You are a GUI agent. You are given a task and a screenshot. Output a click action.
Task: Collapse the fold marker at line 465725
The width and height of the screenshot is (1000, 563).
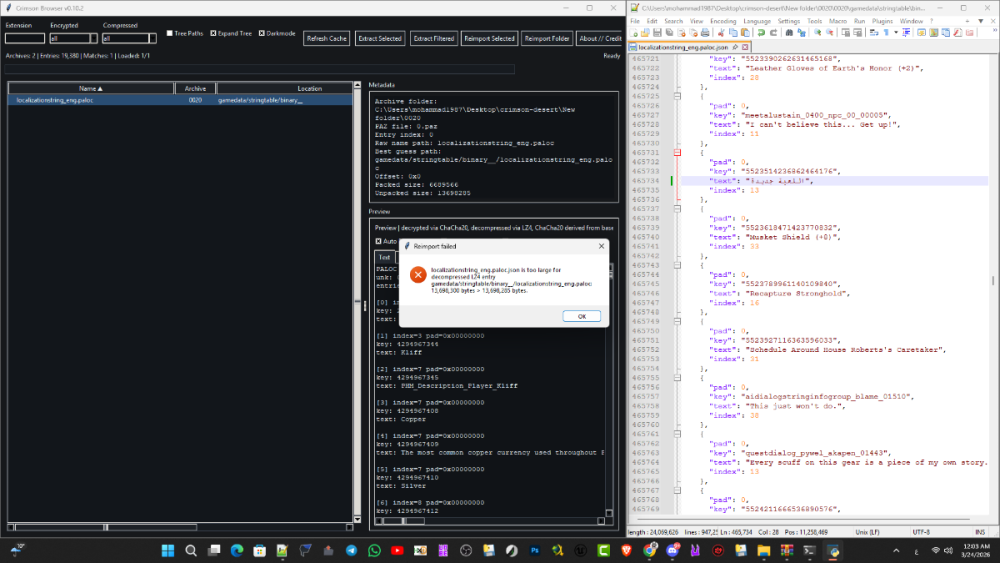click(x=677, y=96)
